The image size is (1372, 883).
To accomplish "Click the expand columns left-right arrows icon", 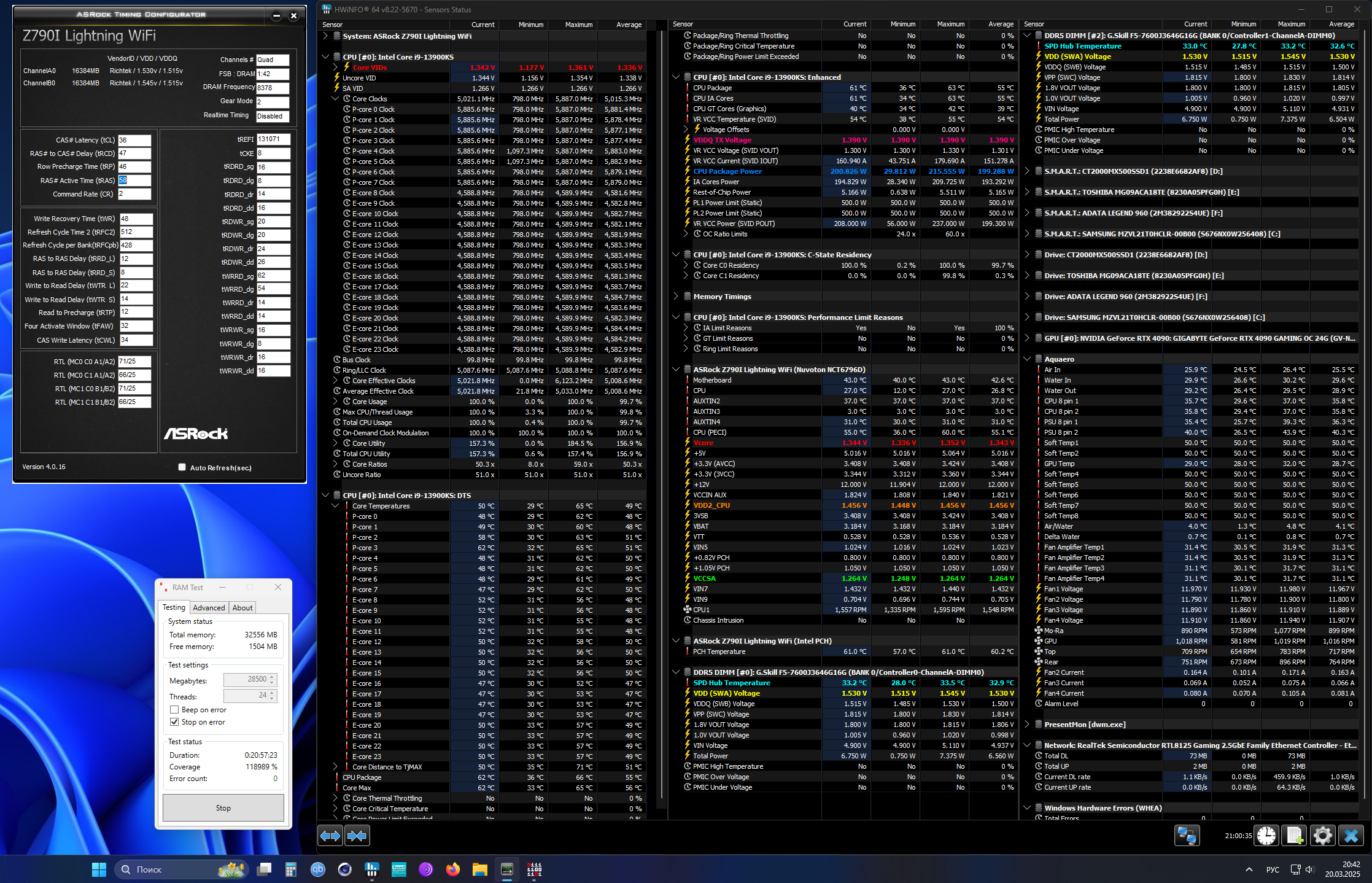I will 330,836.
